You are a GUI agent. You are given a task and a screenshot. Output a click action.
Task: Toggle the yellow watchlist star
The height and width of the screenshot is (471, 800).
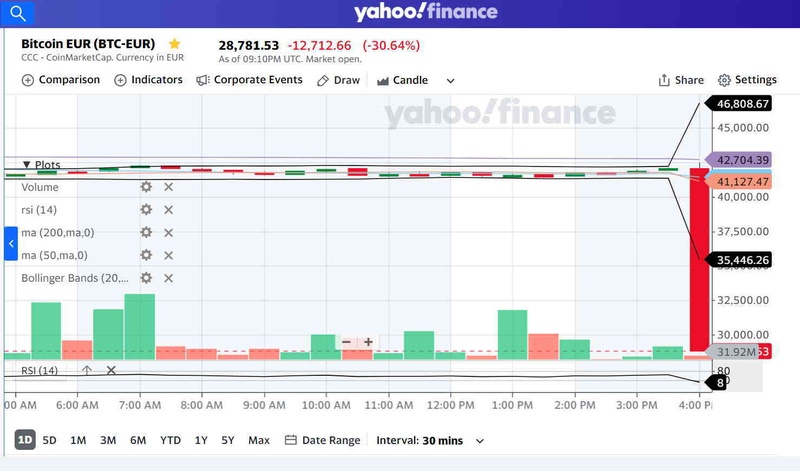coord(174,44)
